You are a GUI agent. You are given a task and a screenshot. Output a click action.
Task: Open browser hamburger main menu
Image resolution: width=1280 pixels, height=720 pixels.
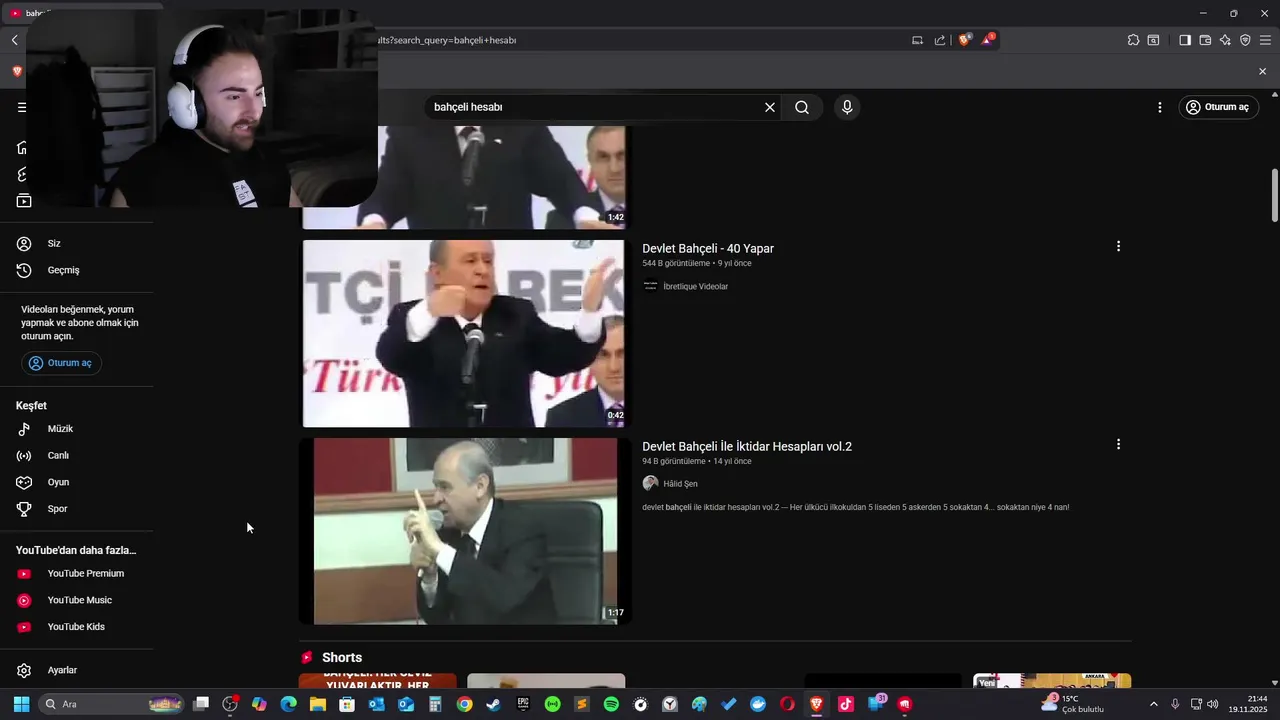[x=1265, y=40]
